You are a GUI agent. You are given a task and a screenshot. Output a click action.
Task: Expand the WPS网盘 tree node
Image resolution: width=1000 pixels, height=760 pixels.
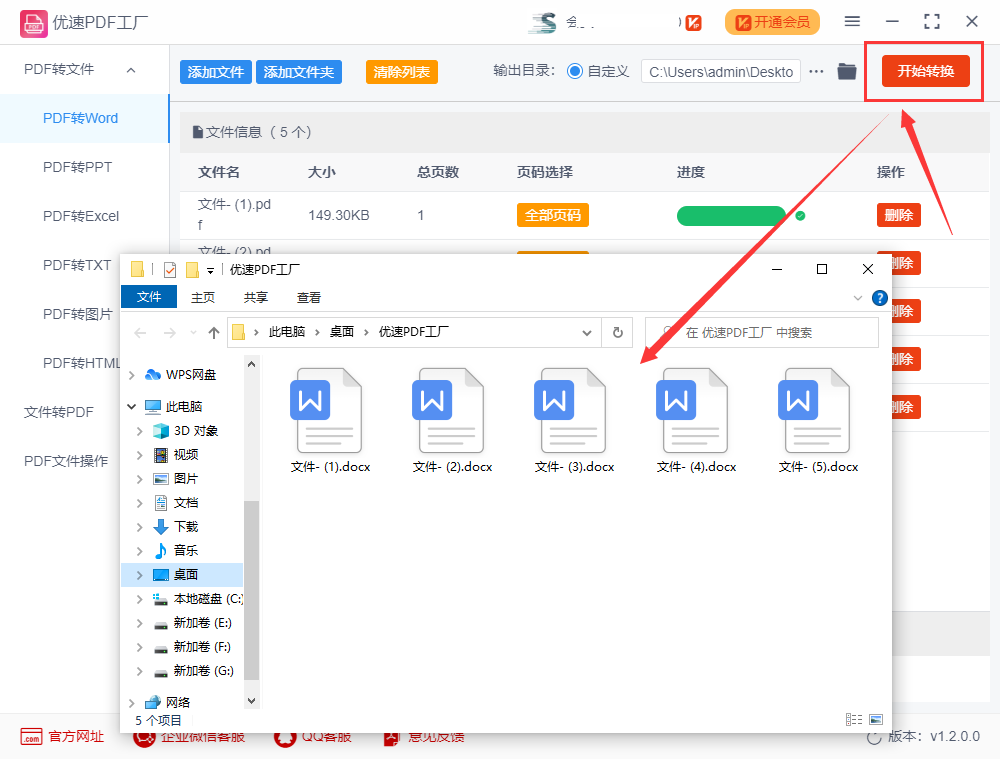point(131,375)
